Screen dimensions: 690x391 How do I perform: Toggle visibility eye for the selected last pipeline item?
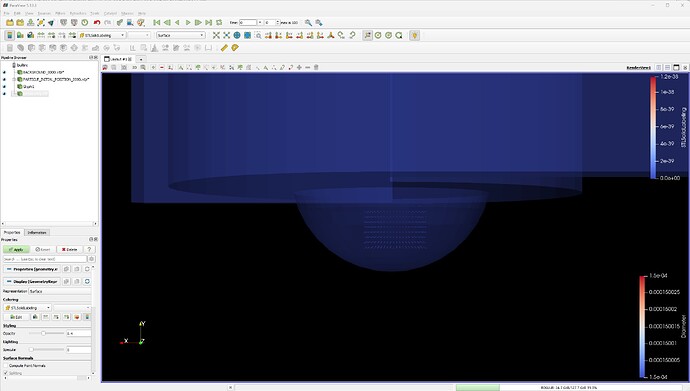(x=4, y=94)
